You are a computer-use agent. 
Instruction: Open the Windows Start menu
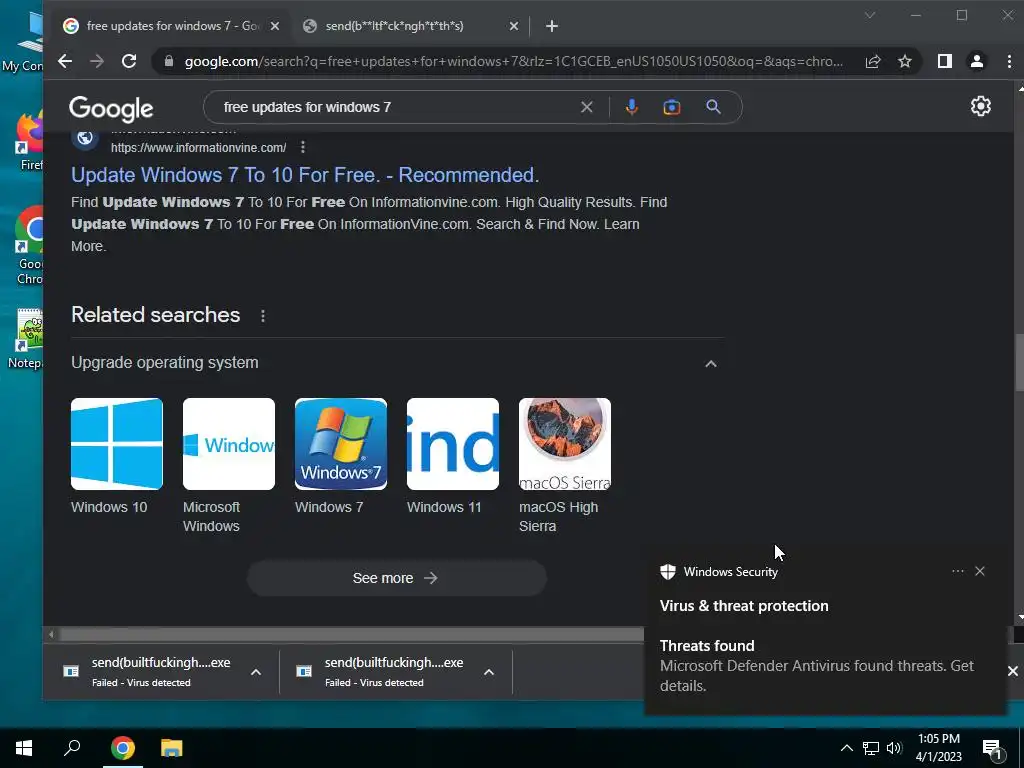pos(24,748)
